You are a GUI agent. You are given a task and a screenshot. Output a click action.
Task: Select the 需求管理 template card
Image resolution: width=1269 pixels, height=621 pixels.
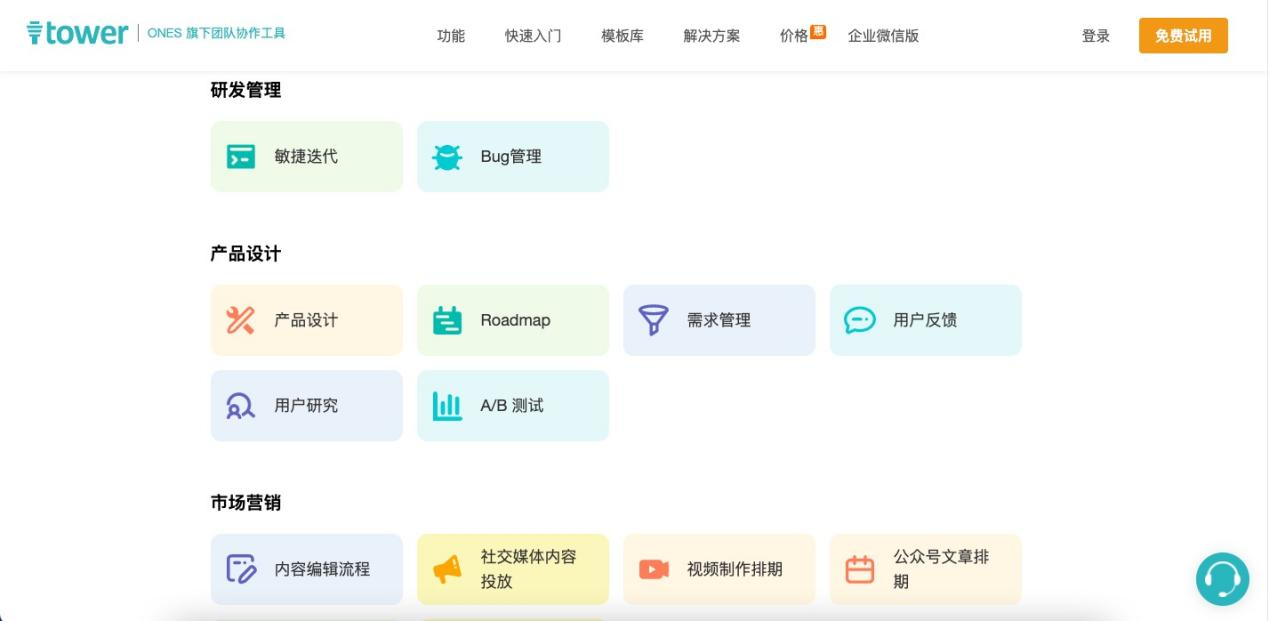click(x=719, y=320)
